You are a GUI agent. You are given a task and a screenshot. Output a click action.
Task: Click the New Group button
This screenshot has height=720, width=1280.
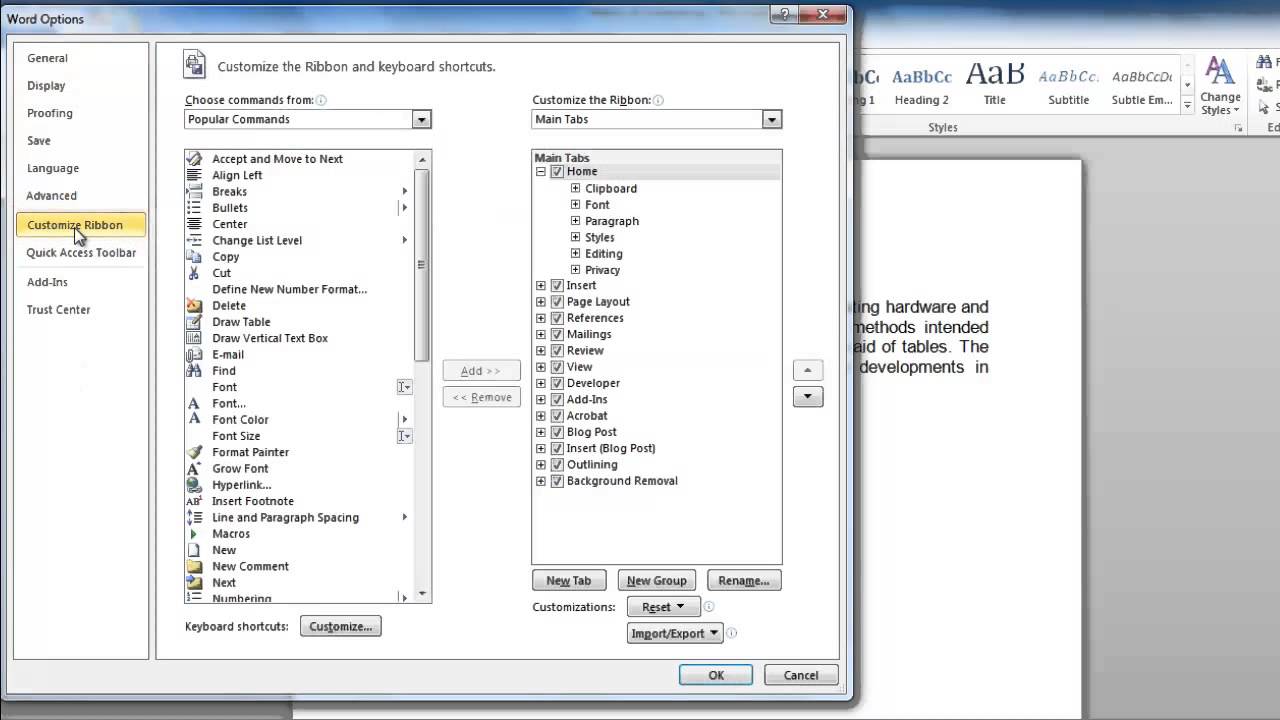coord(656,580)
